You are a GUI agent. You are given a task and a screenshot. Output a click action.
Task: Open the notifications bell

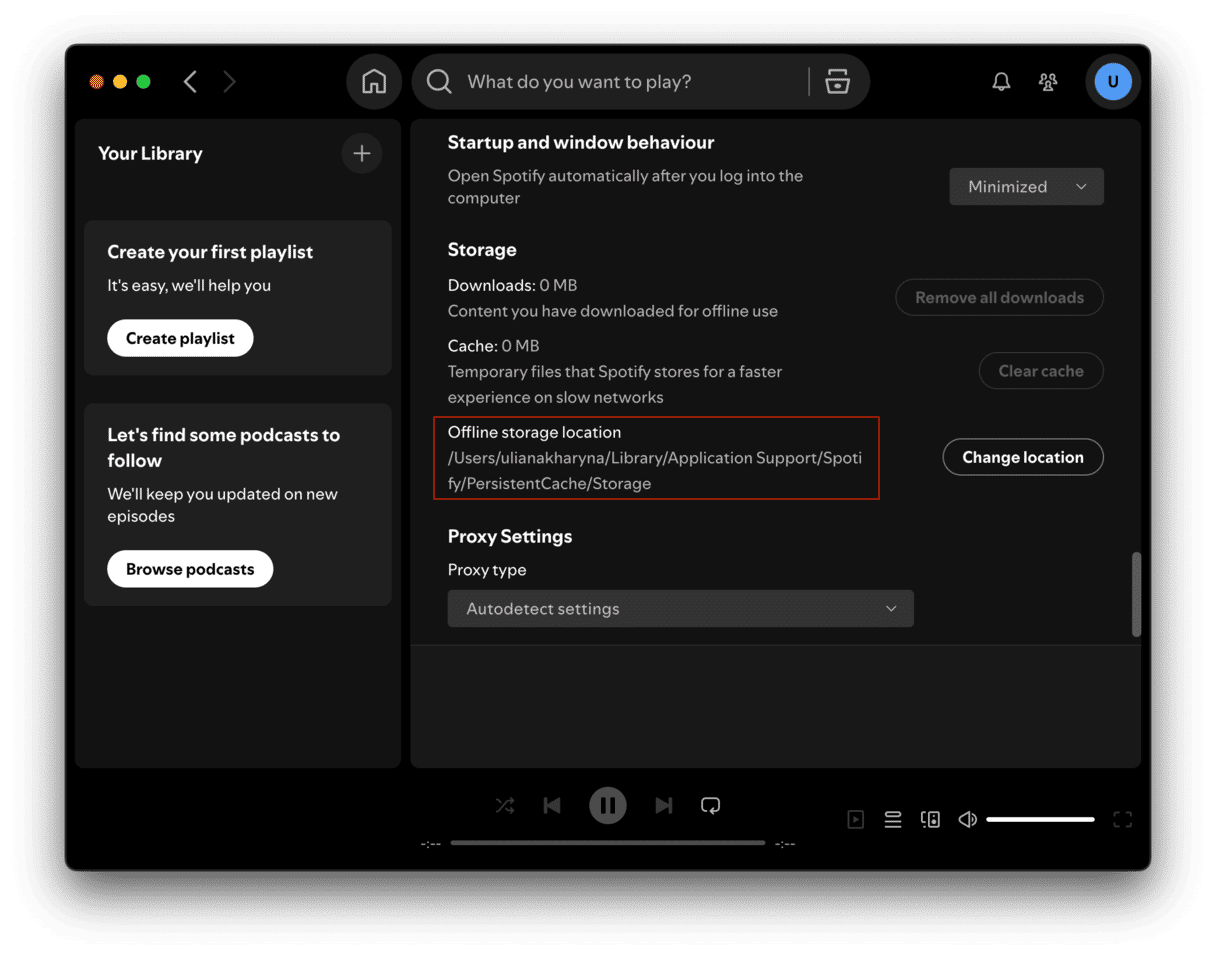click(x=1001, y=82)
